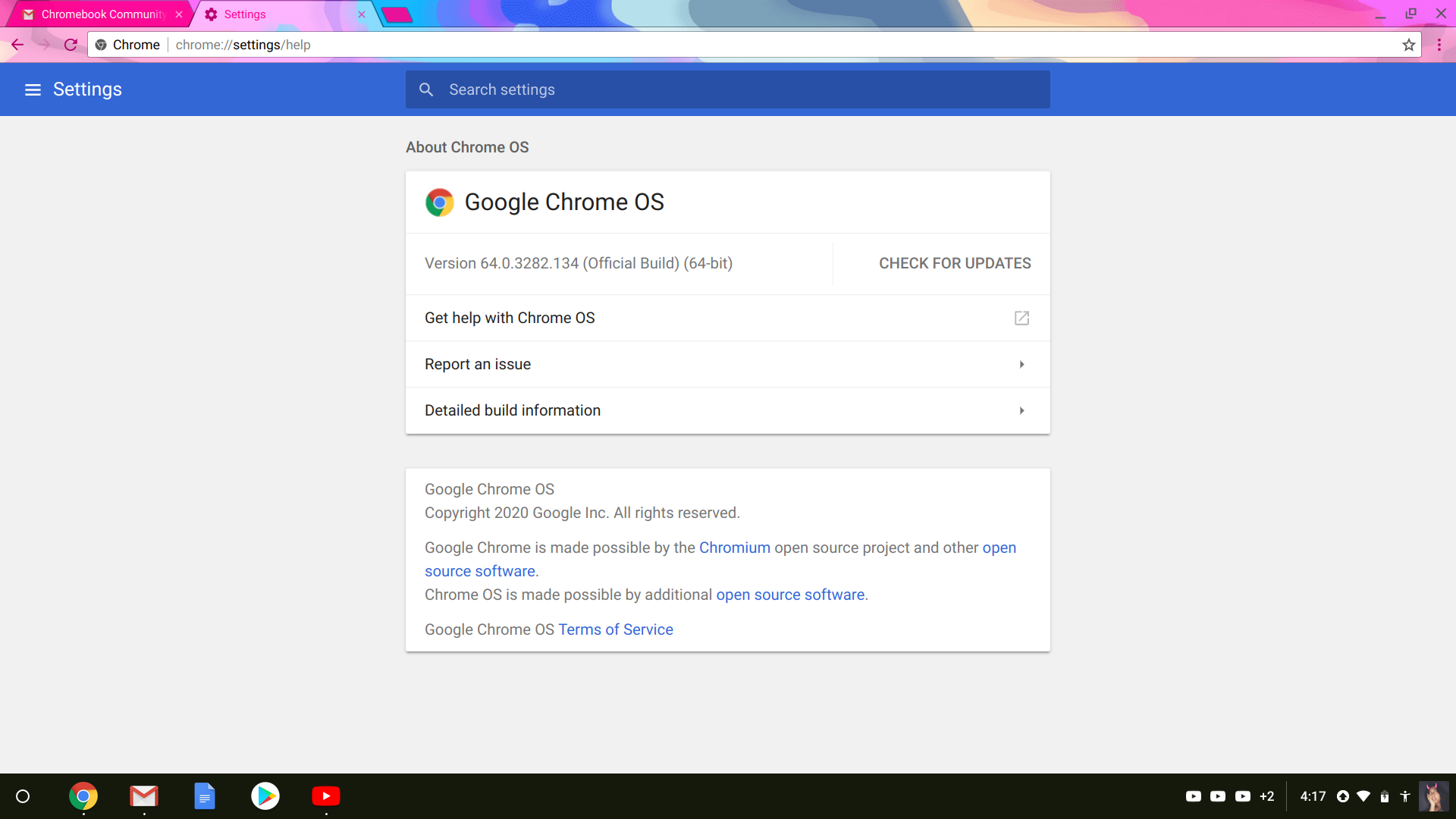Click the Chromium open source link

click(x=735, y=547)
